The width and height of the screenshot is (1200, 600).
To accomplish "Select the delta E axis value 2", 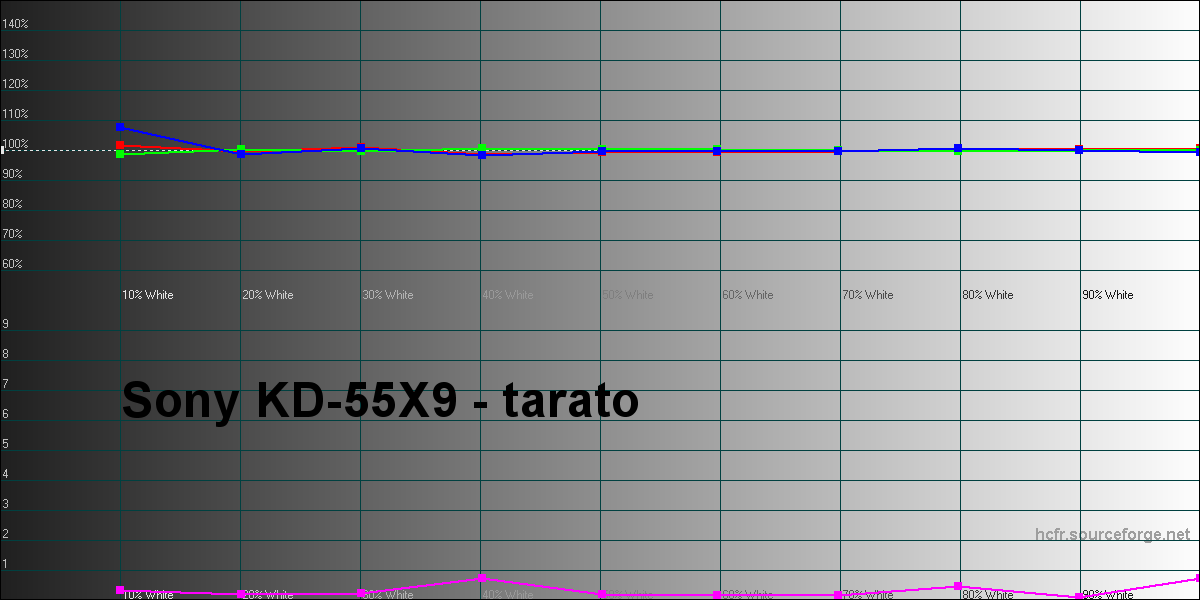I will pyautogui.click(x=6, y=534).
